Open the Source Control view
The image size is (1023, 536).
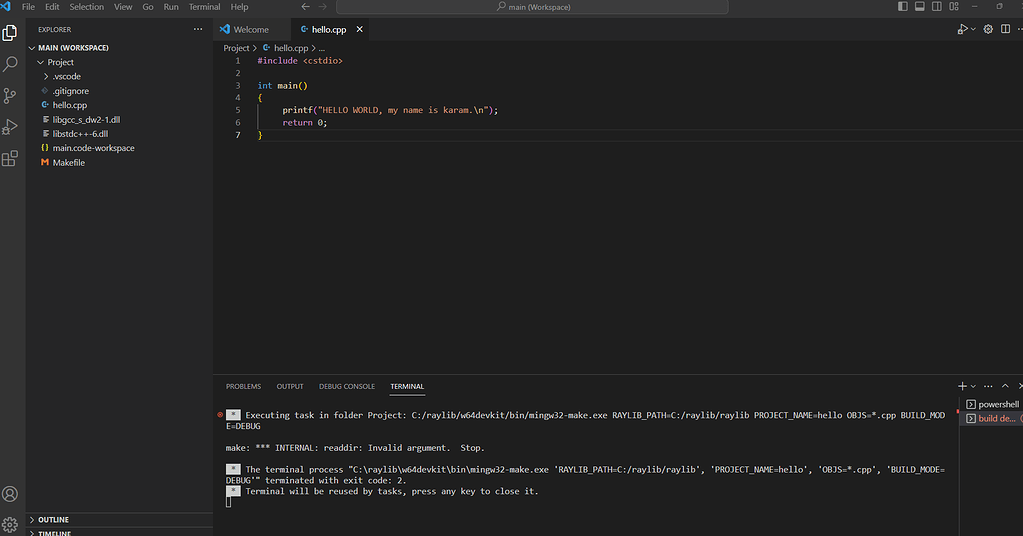pos(11,95)
